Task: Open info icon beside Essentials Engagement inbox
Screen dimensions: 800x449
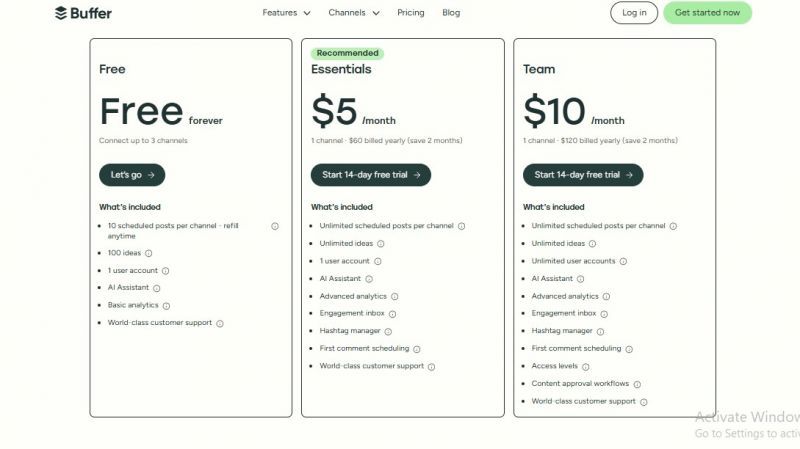Action: [392, 313]
